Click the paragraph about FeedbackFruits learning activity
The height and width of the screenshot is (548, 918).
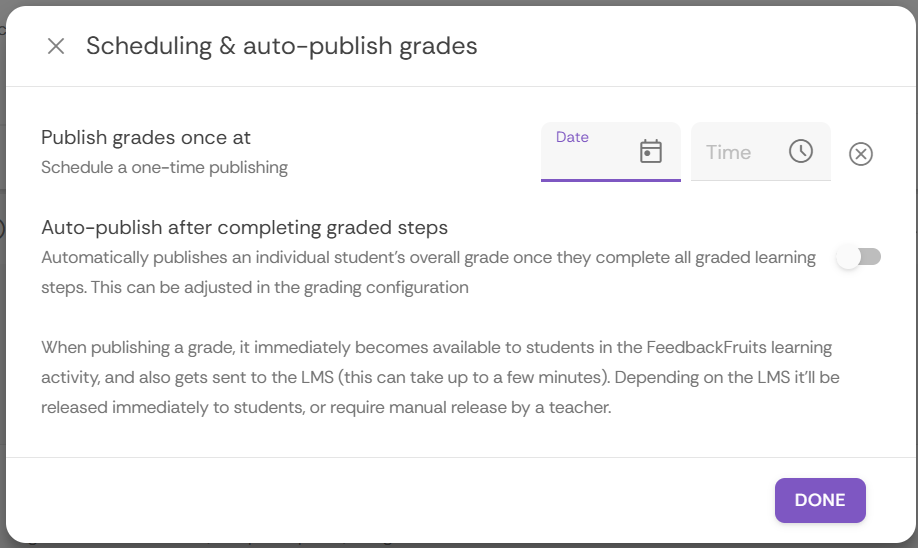pyautogui.click(x=436, y=348)
